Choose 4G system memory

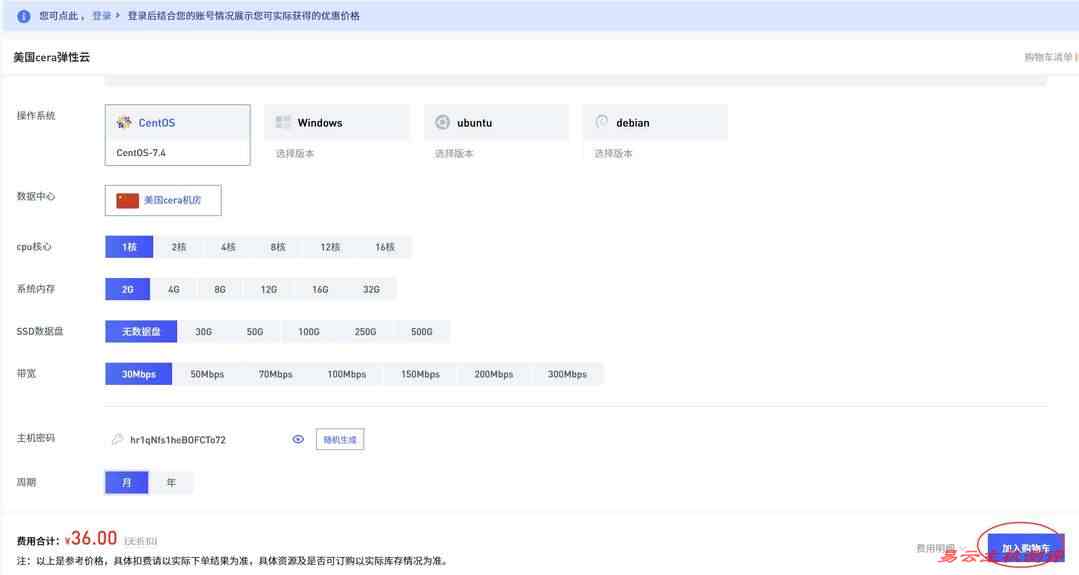173,290
